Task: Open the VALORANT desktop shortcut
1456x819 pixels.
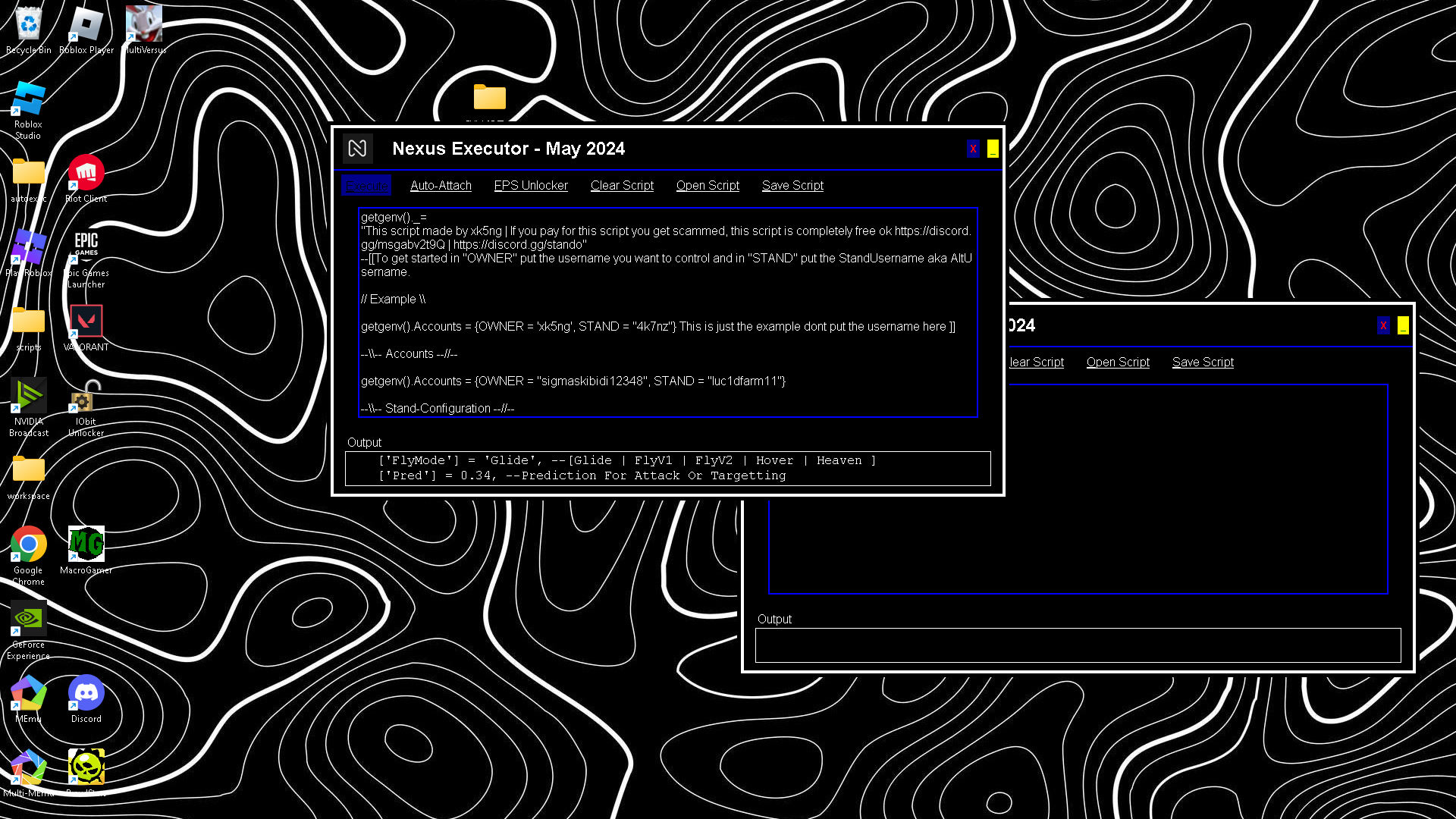Action: [86, 322]
